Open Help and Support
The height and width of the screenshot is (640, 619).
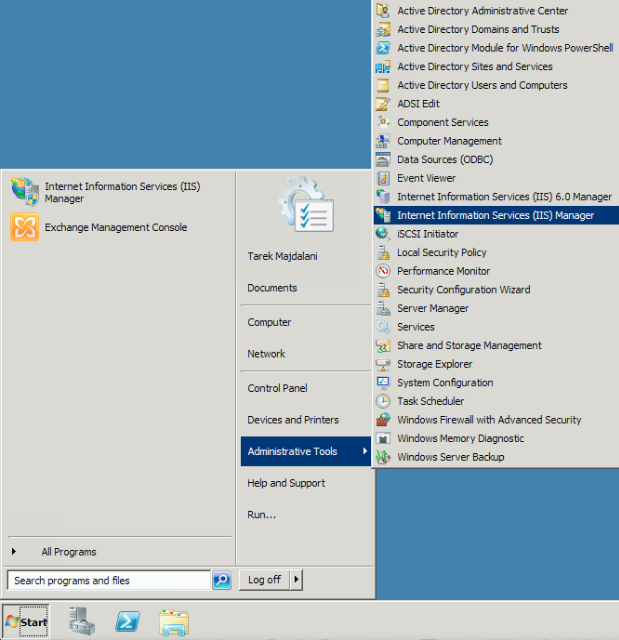[x=286, y=483]
